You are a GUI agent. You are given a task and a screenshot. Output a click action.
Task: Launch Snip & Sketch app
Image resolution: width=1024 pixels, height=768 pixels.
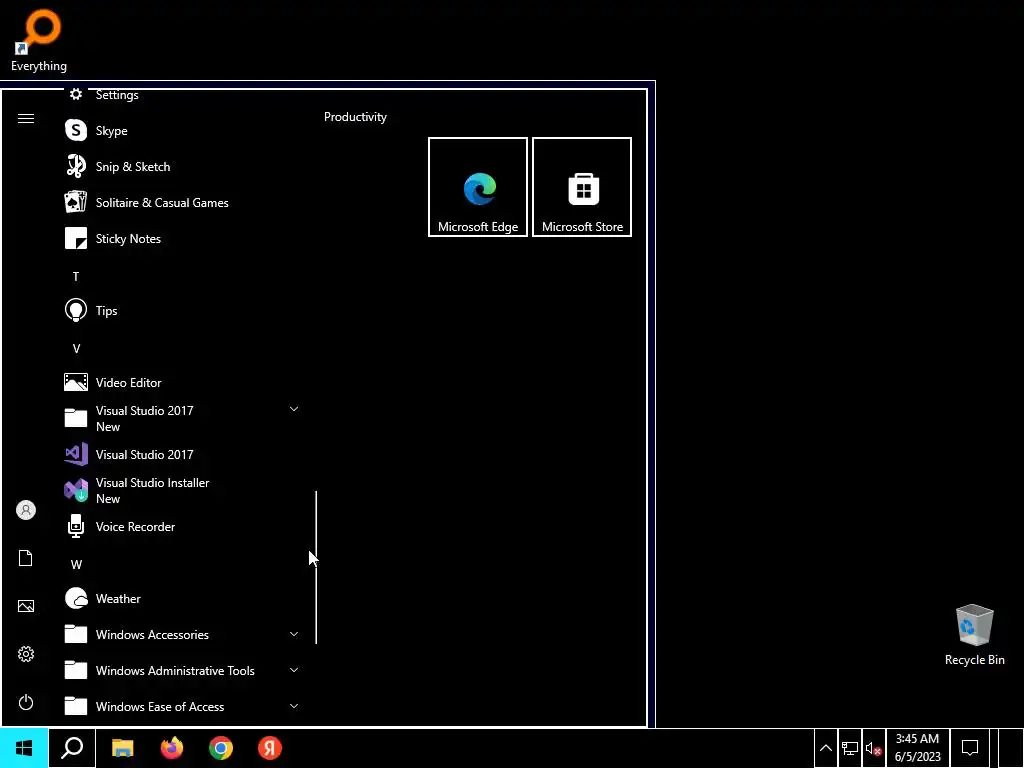click(182, 167)
